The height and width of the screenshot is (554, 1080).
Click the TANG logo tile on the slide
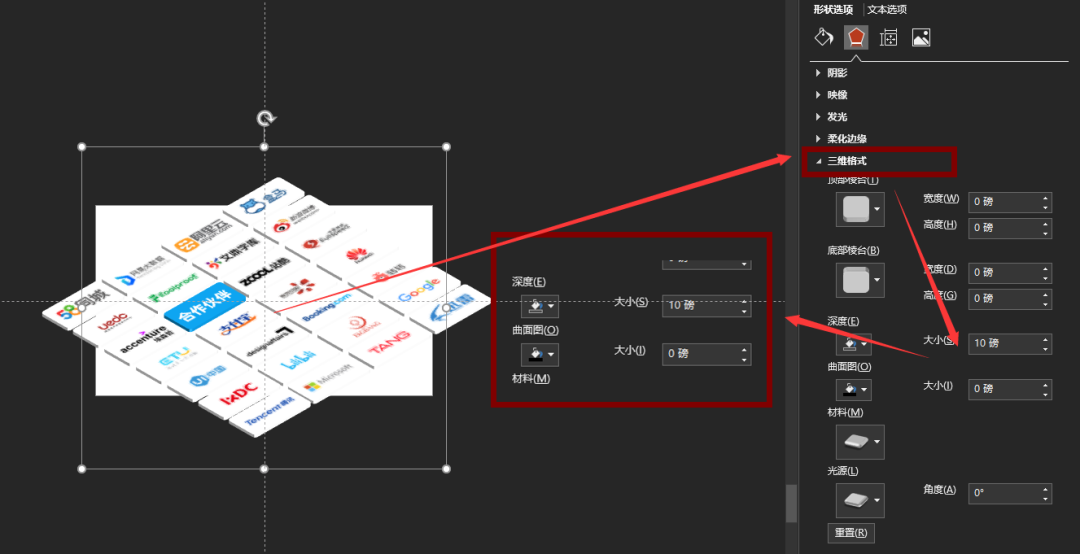coord(388,342)
